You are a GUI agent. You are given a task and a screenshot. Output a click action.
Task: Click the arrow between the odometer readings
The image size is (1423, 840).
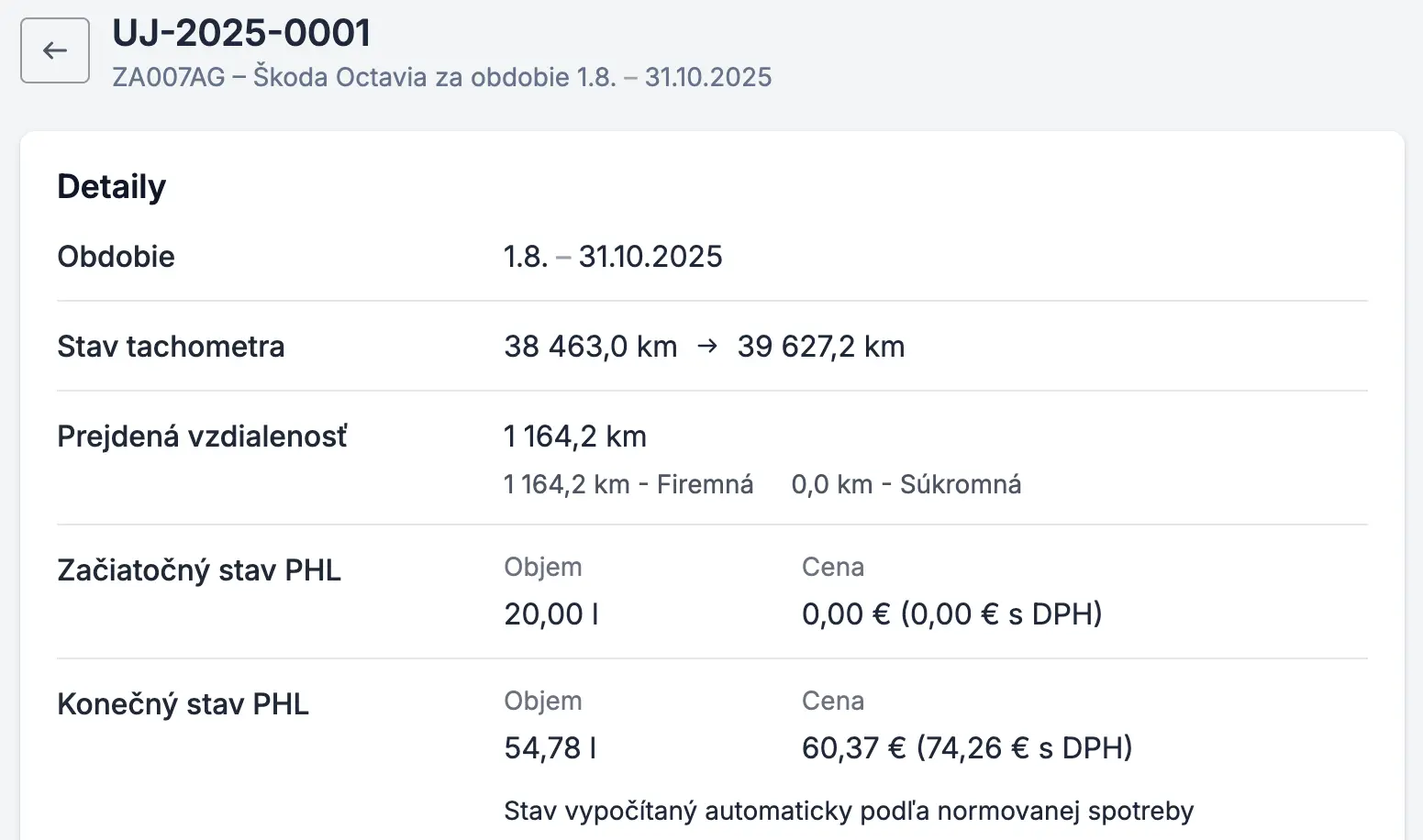click(x=707, y=347)
